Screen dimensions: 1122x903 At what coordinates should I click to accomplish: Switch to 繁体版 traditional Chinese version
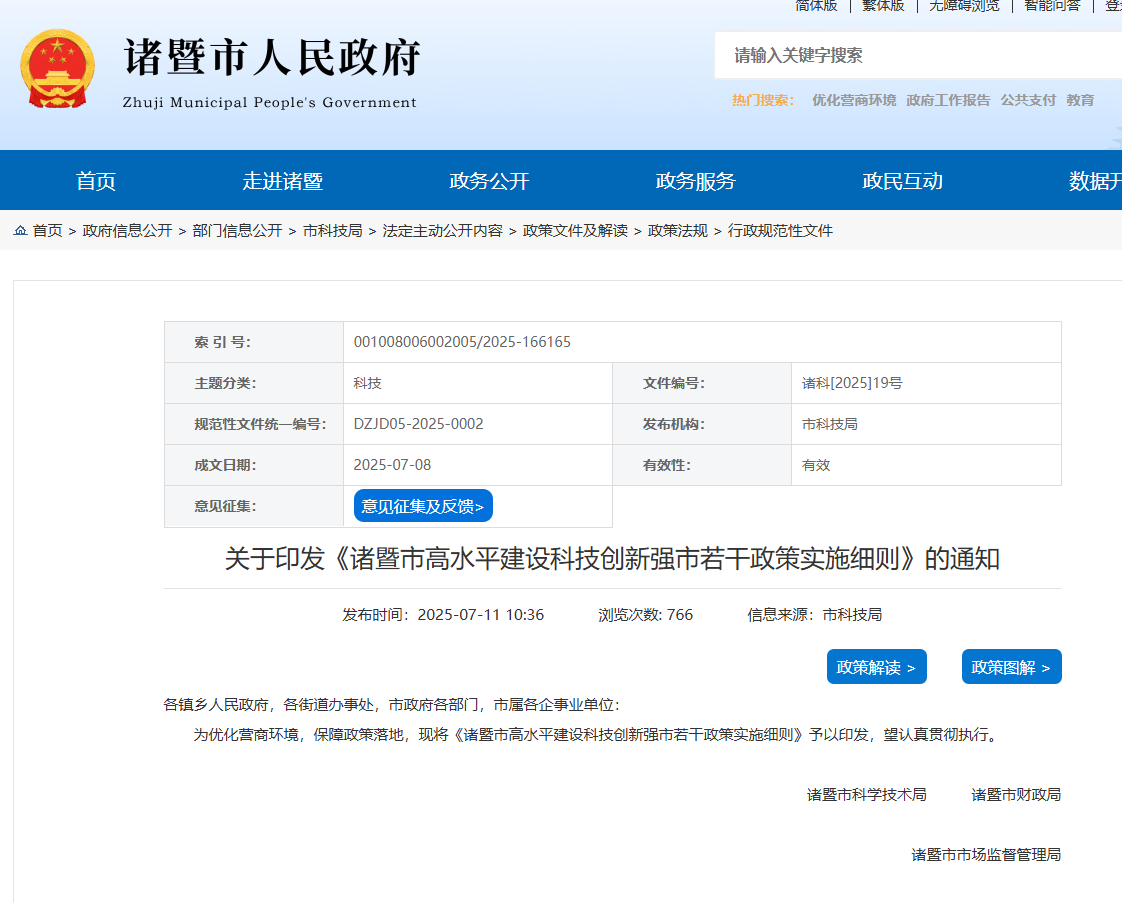881,6
